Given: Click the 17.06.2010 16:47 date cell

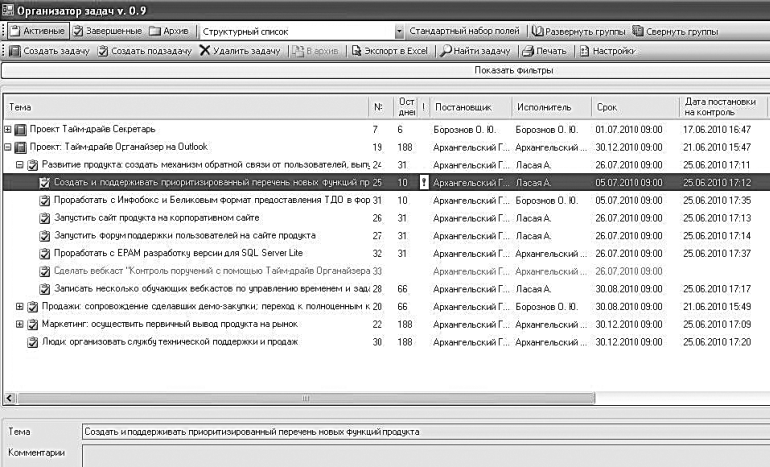Looking at the screenshot, I should tap(716, 130).
